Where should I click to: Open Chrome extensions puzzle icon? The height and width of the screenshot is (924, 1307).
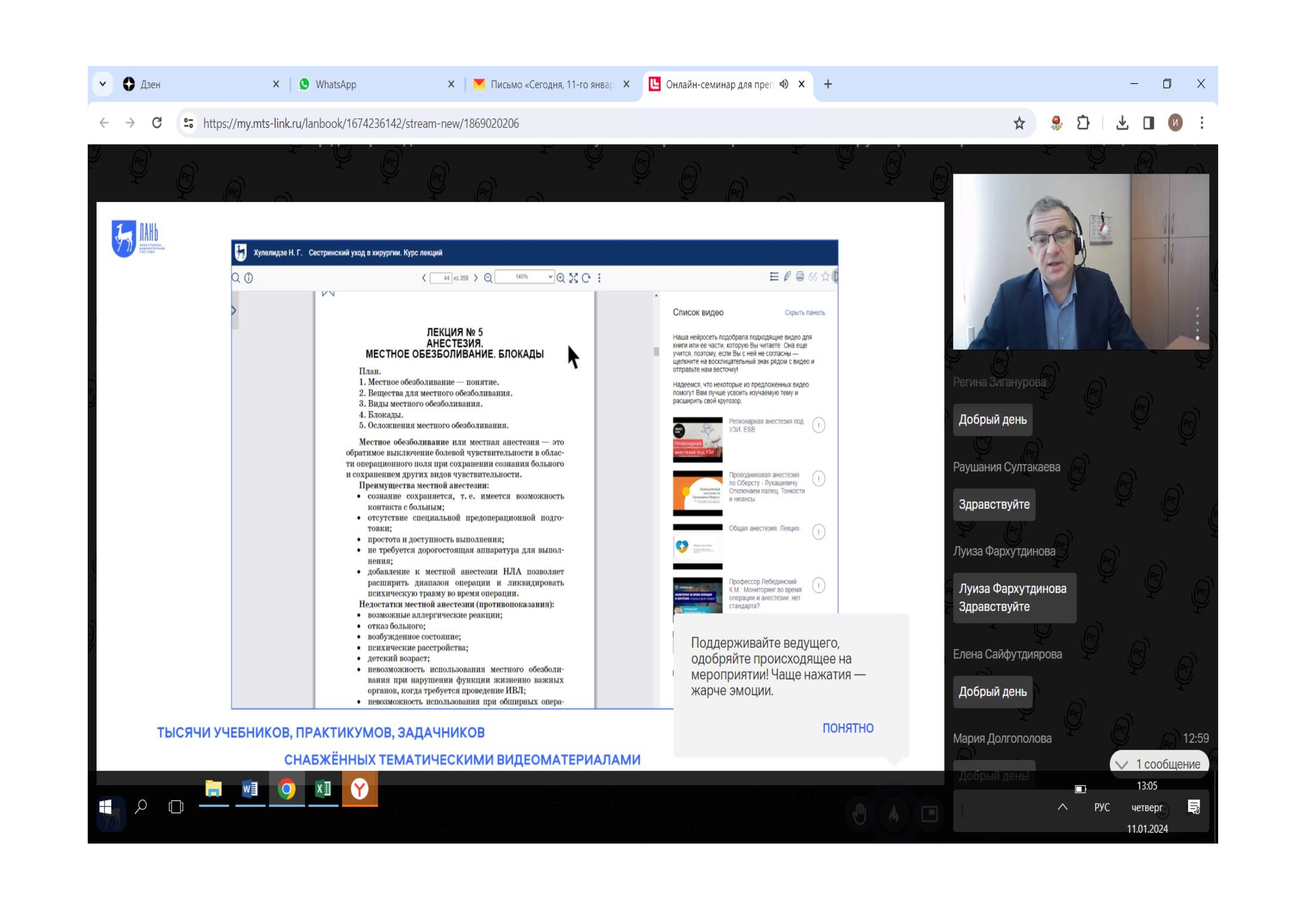(1083, 123)
